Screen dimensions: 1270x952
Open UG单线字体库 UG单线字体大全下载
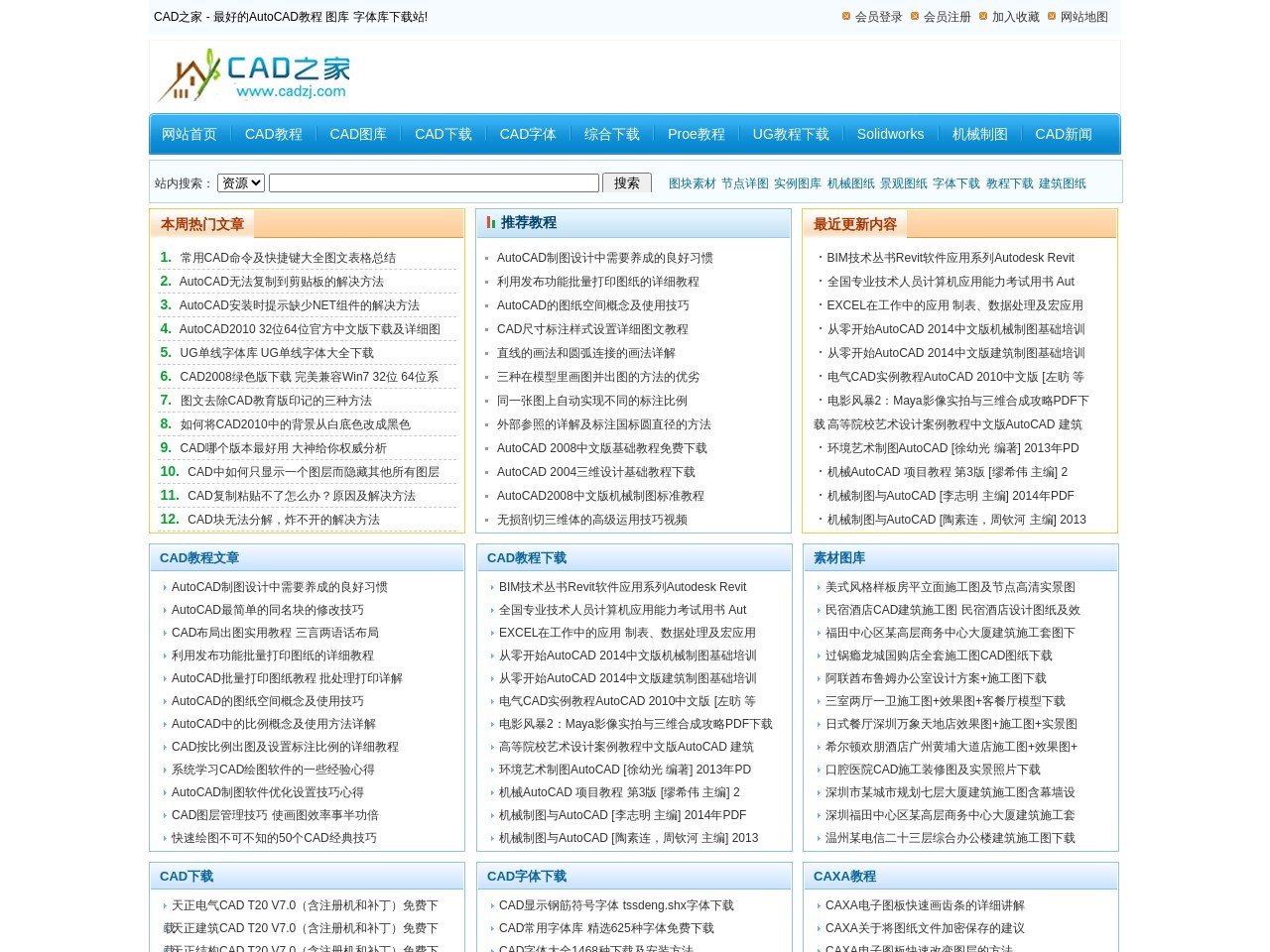pos(277,353)
